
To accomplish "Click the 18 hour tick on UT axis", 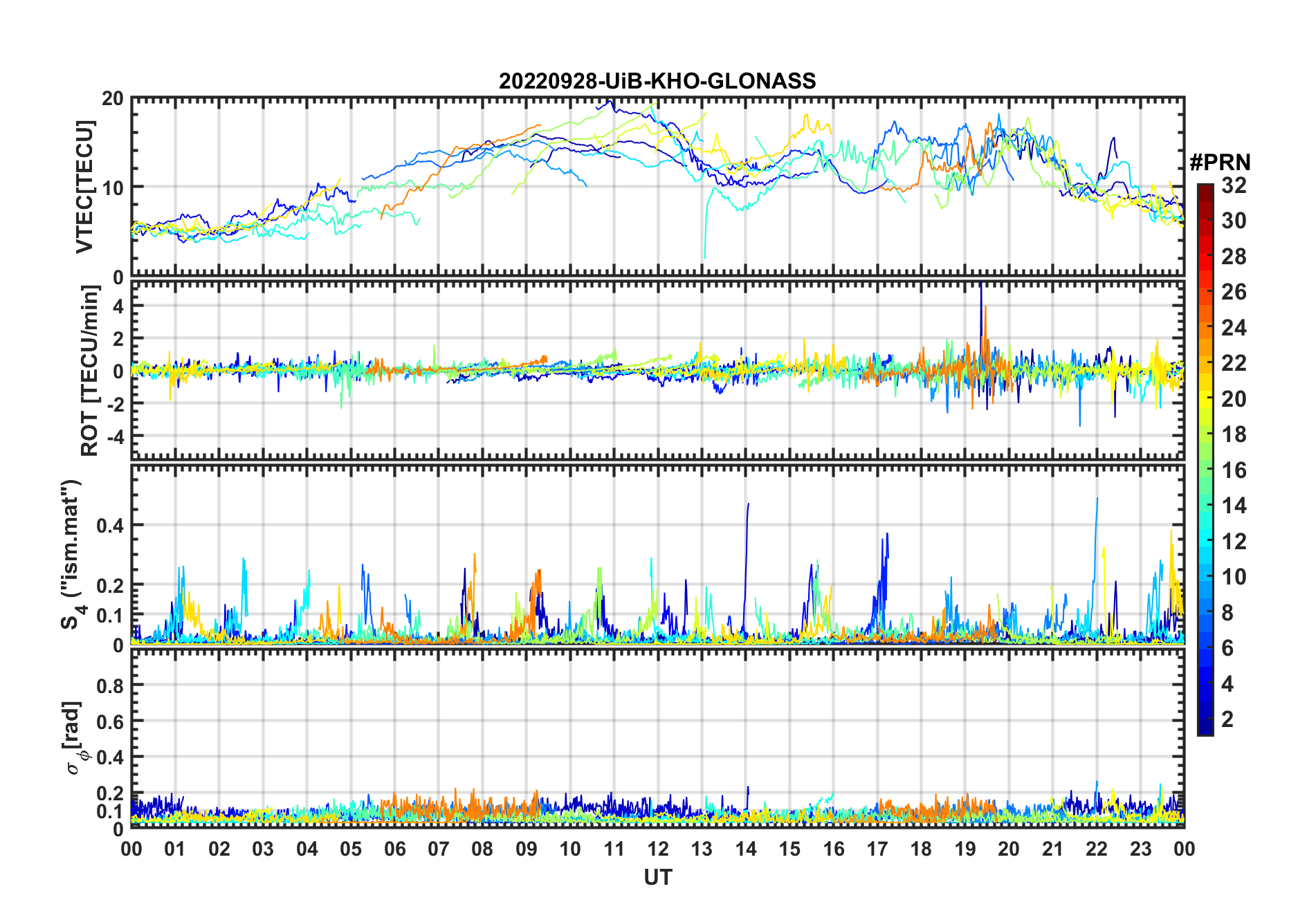I will [x=921, y=849].
